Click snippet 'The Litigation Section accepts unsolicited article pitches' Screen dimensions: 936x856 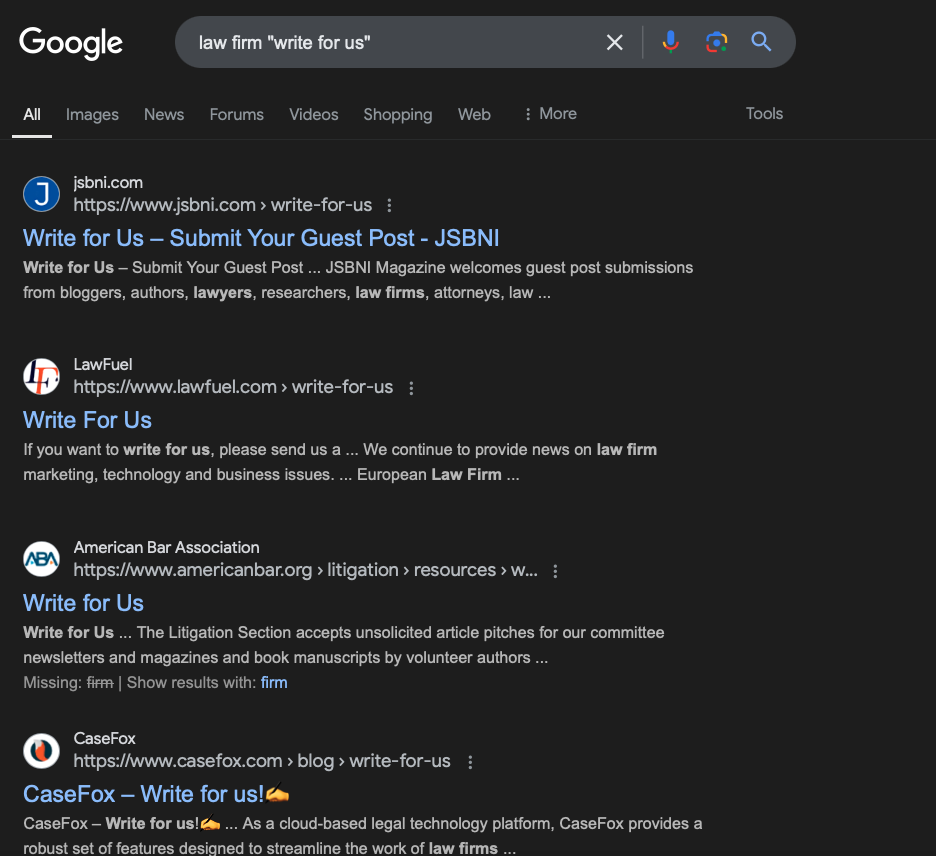tap(335, 633)
